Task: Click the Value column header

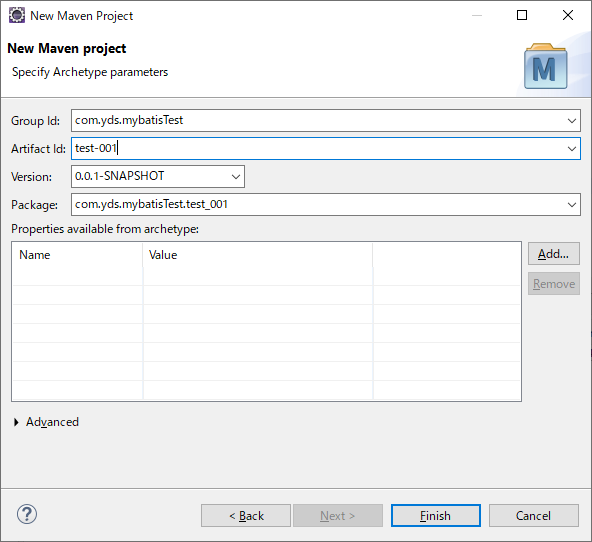Action: (258, 255)
